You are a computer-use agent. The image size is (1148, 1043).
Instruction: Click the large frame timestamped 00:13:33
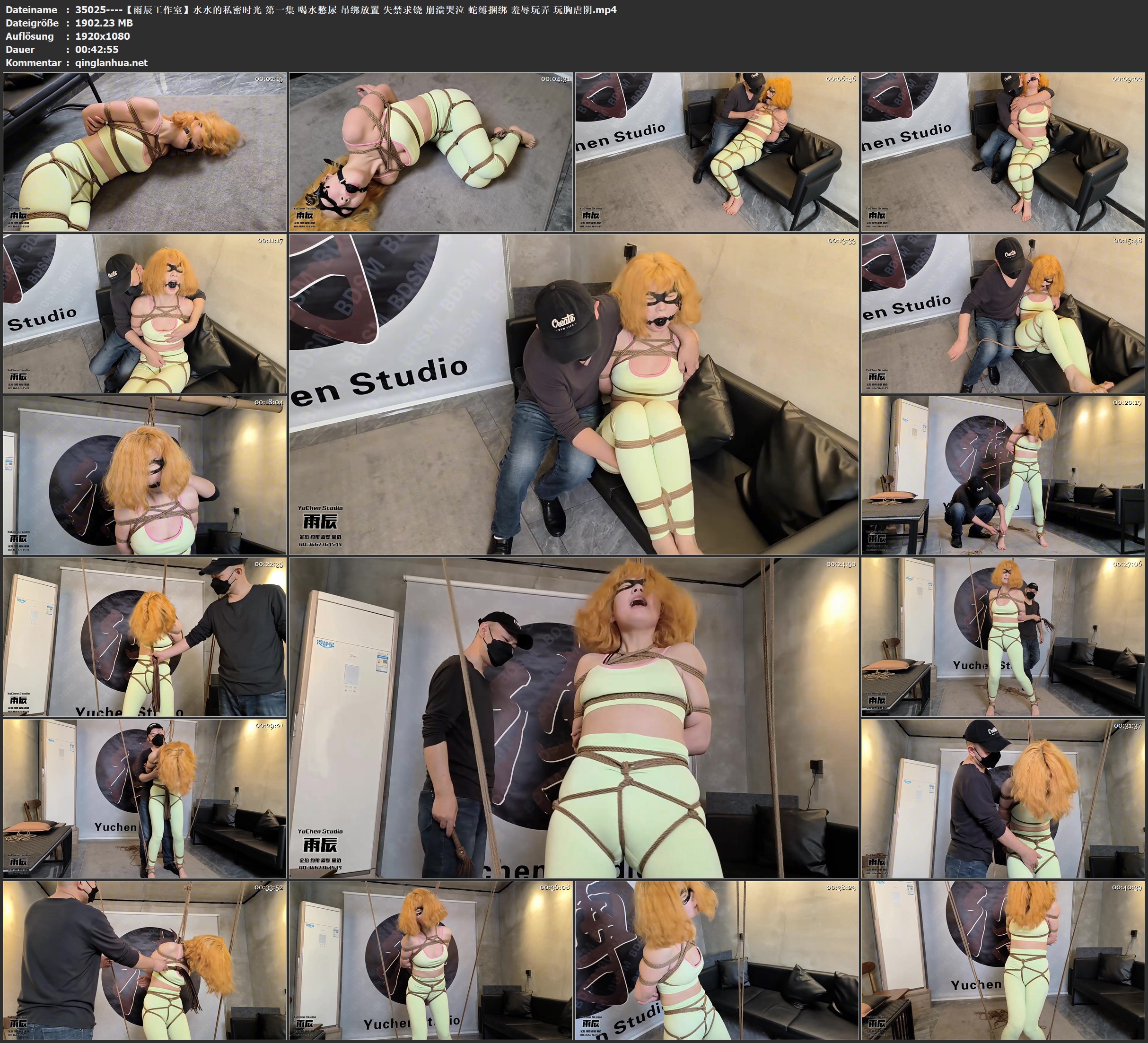573,394
